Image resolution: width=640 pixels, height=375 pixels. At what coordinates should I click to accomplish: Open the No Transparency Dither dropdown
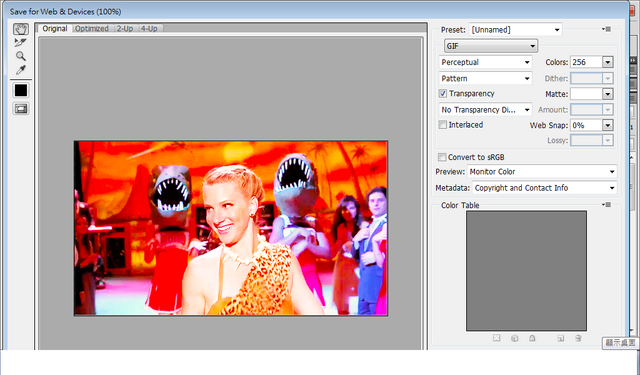click(485, 109)
